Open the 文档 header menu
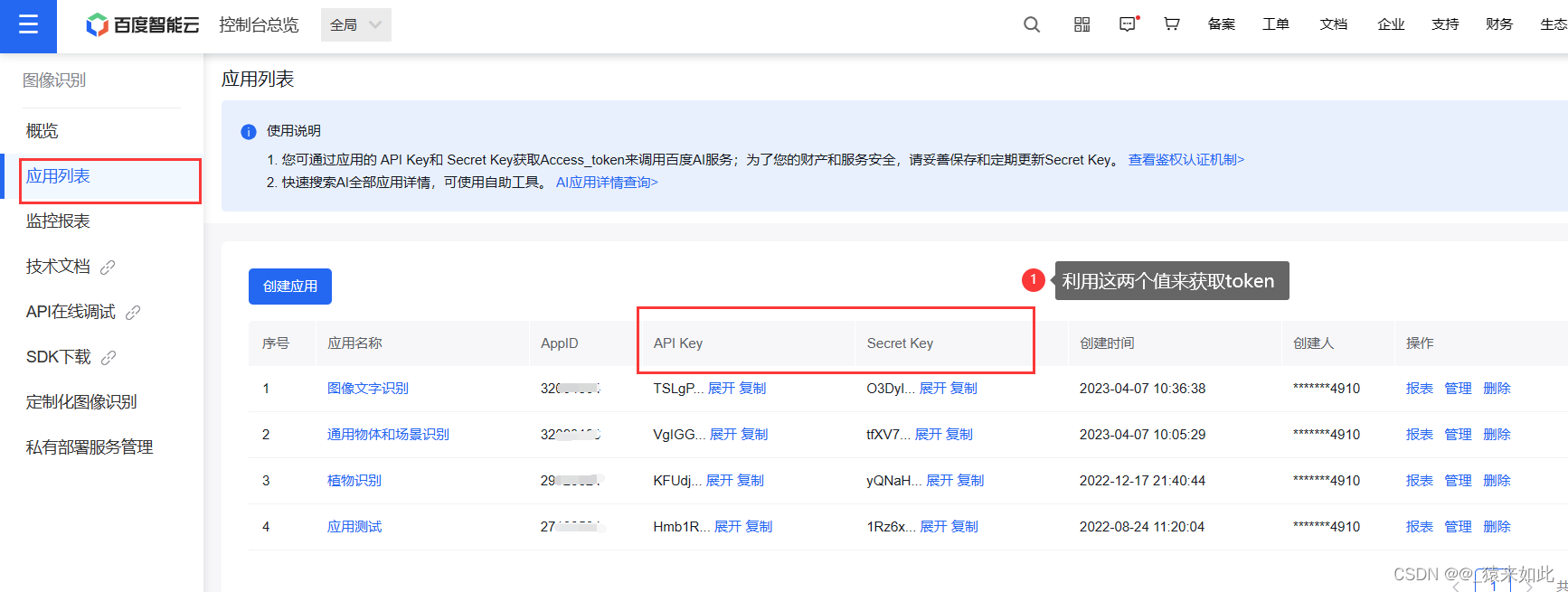 click(1333, 24)
